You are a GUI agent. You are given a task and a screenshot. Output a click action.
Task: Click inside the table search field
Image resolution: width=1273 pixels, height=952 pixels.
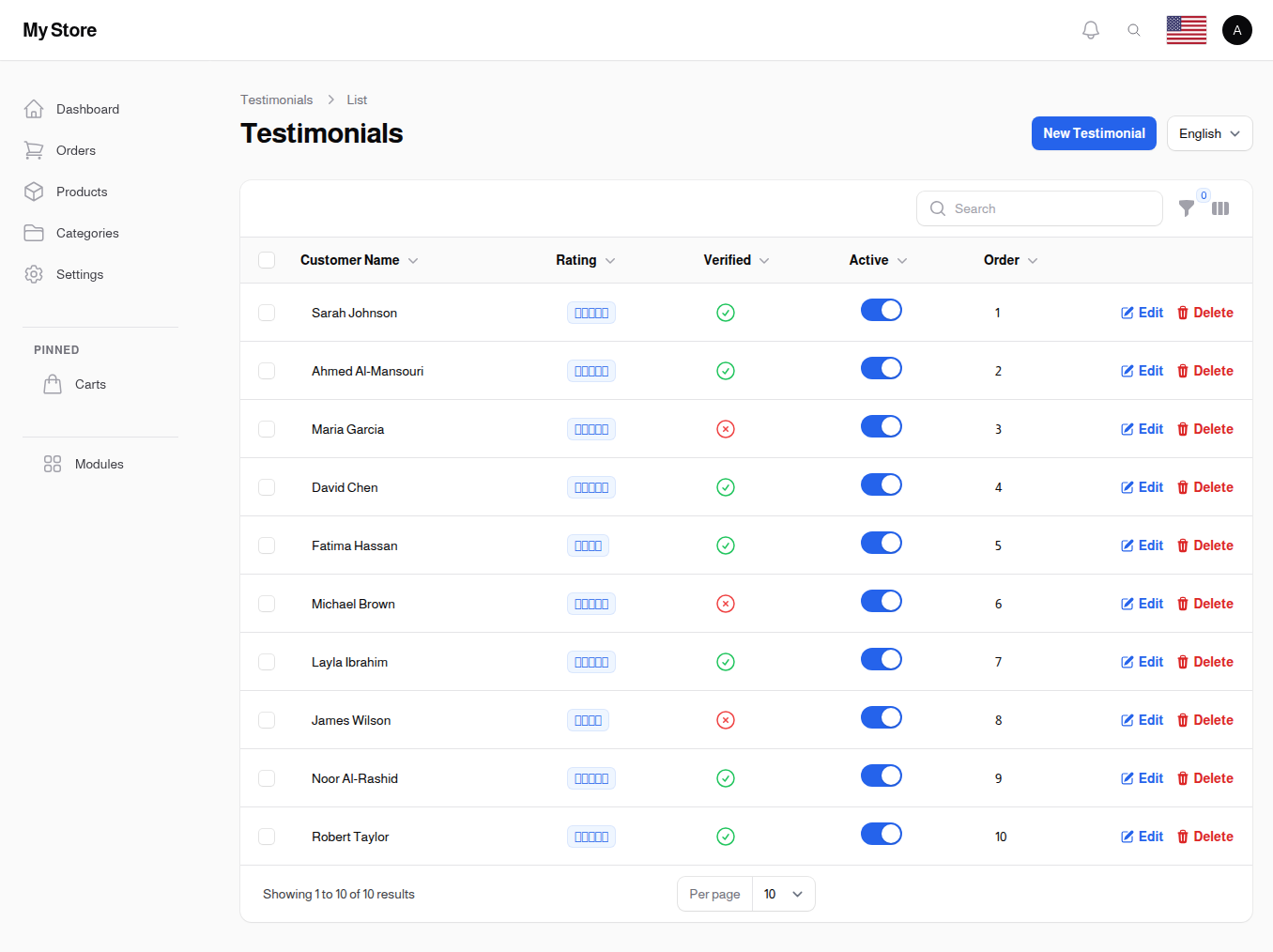point(1039,208)
